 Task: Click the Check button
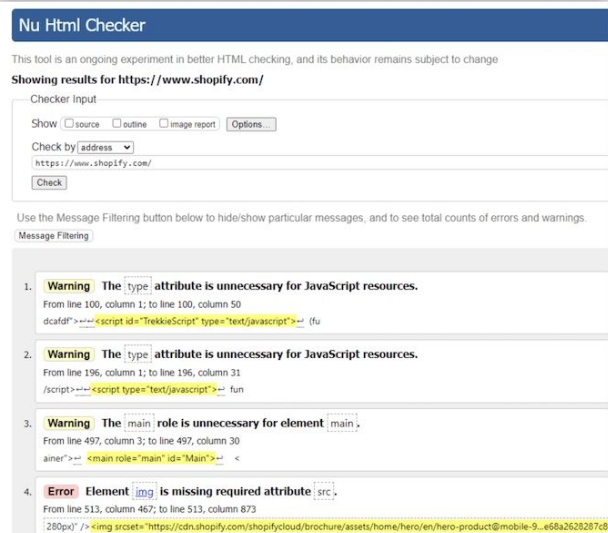(x=49, y=183)
